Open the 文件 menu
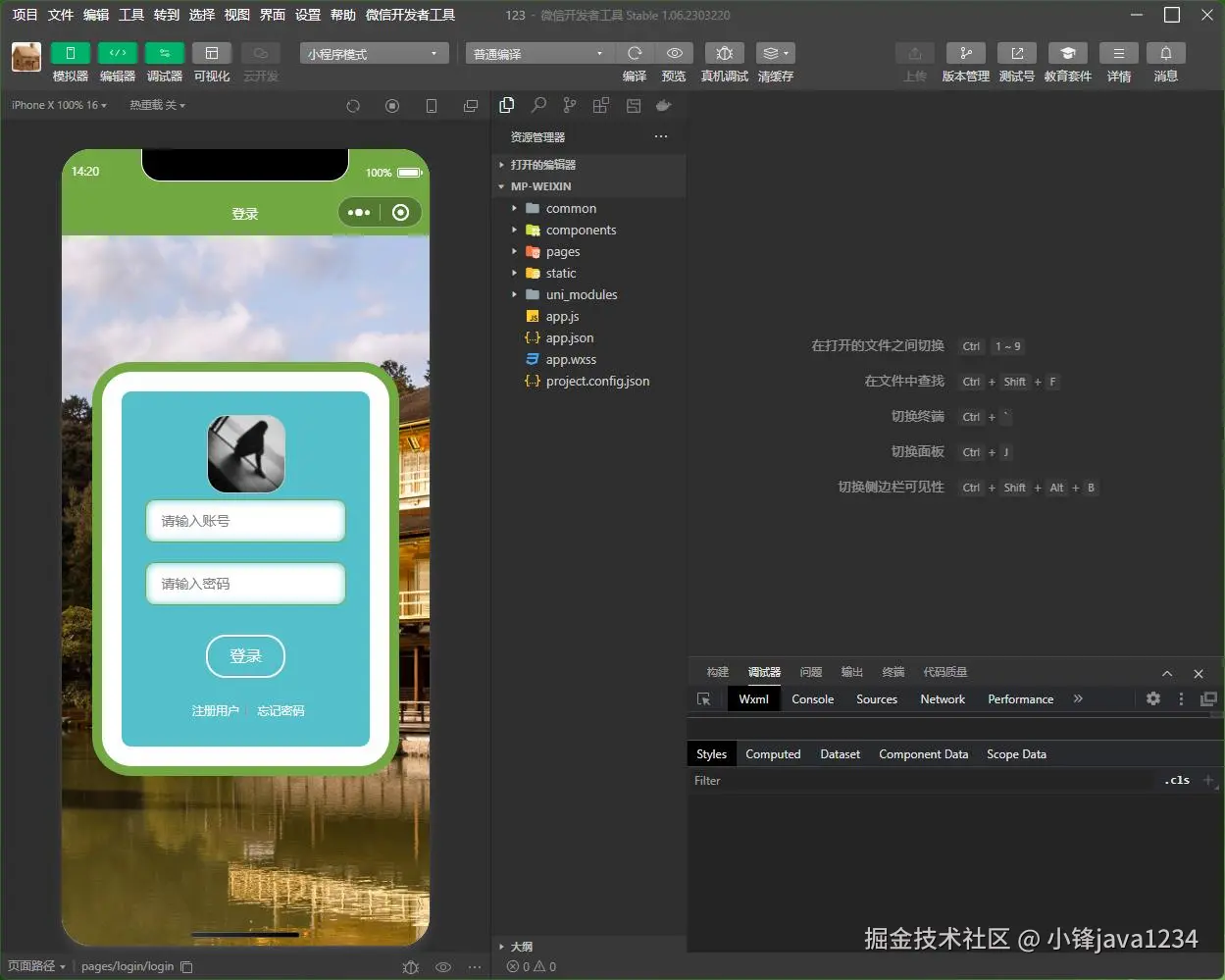The image size is (1225, 980). pyautogui.click(x=61, y=15)
